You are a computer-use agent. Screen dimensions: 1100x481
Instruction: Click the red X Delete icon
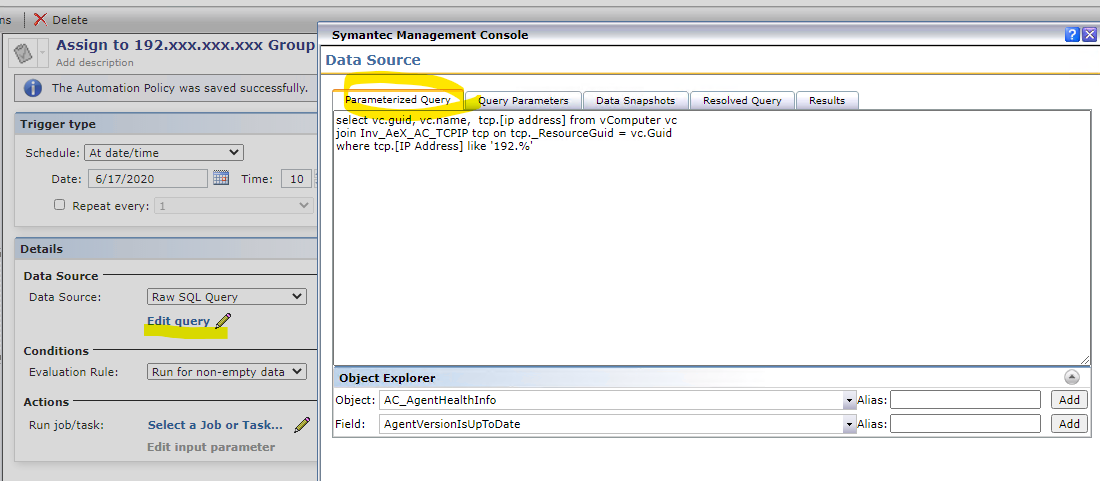41,20
